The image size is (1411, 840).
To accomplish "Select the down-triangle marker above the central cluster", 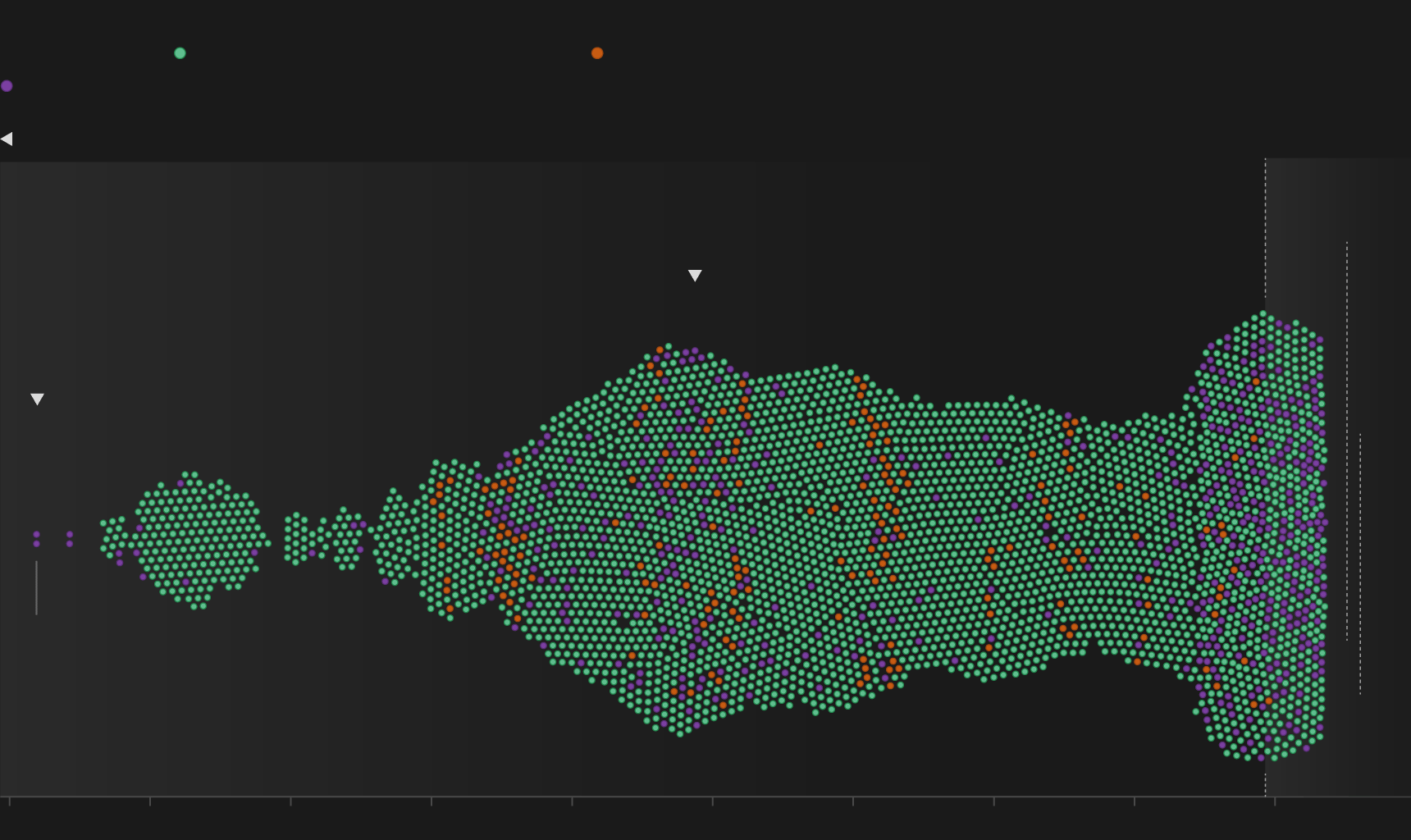I will point(695,276).
